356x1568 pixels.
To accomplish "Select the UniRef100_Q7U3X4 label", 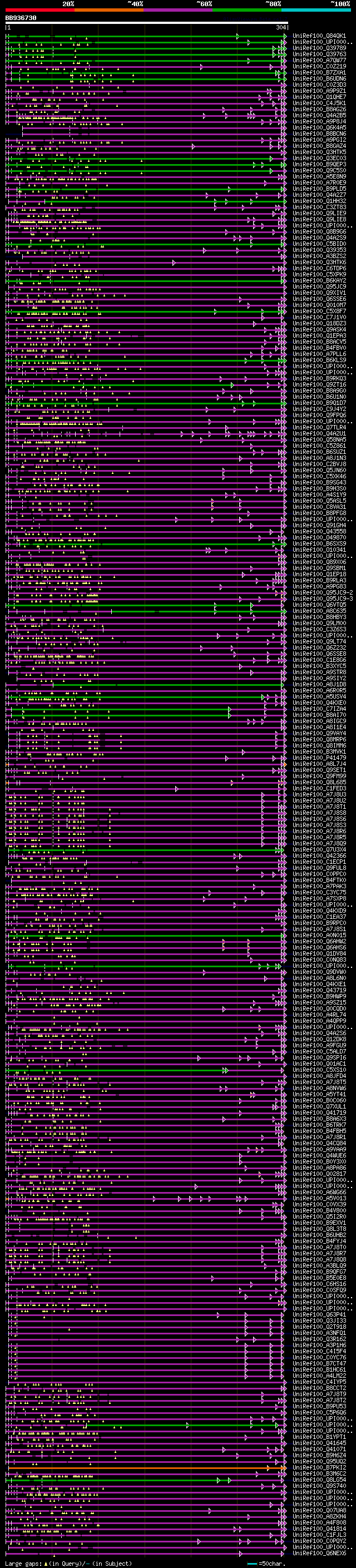I will pyautogui.click(x=319, y=850).
